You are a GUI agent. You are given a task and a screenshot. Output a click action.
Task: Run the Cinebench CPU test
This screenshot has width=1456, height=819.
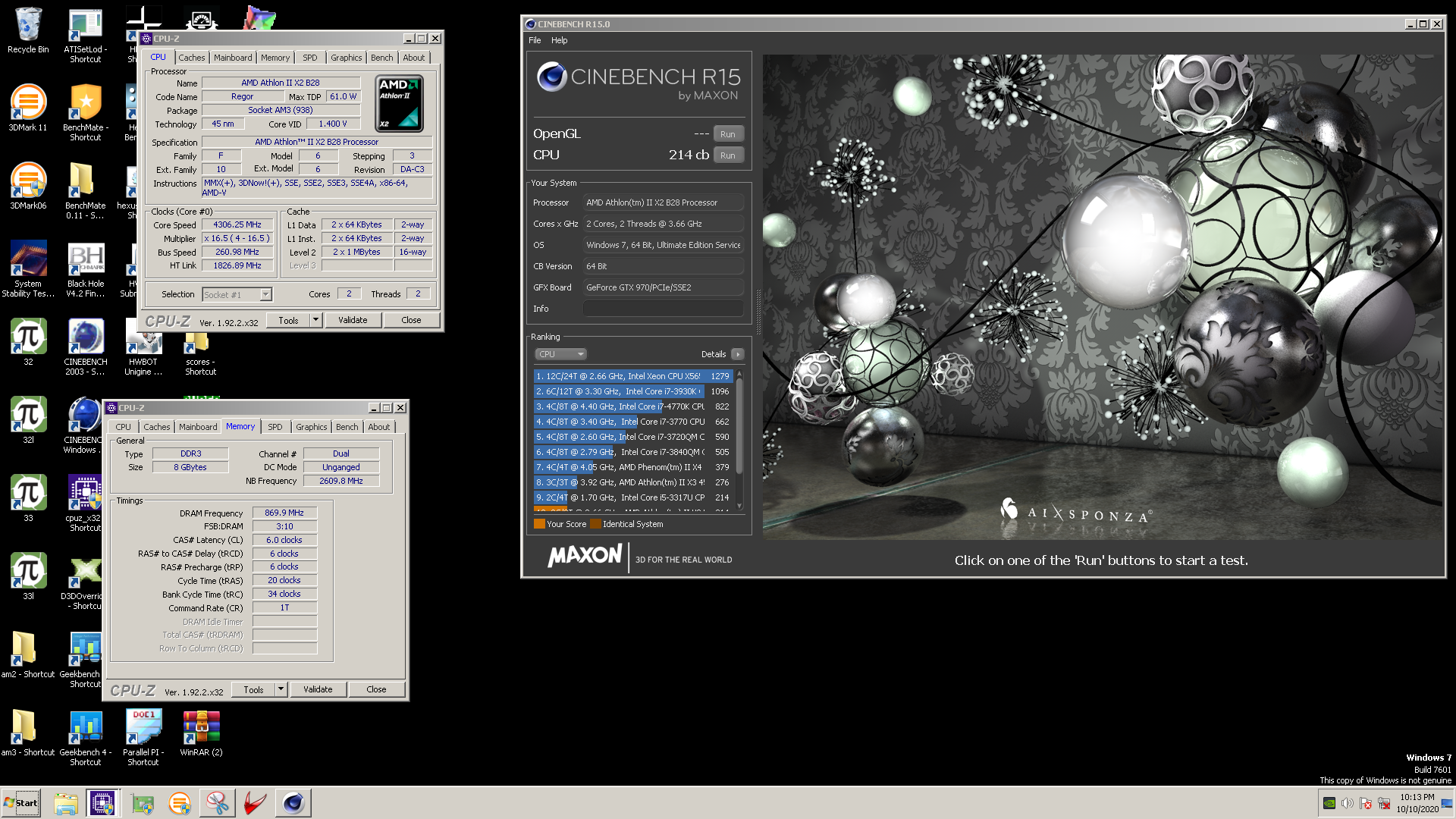[727, 155]
